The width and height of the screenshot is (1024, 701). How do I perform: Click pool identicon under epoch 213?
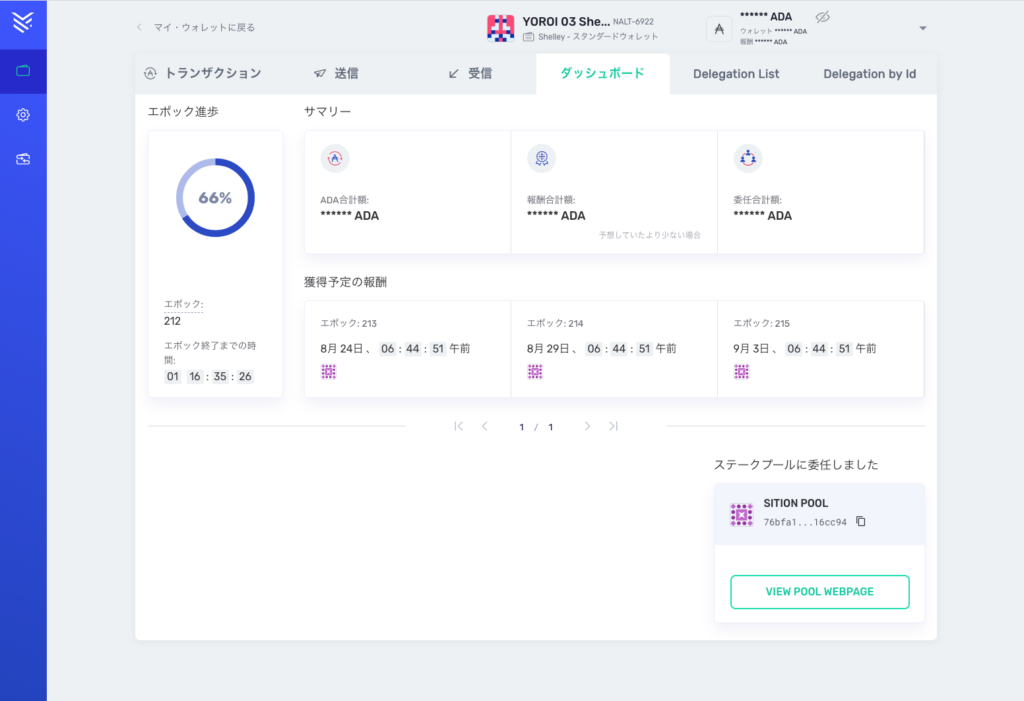(328, 372)
